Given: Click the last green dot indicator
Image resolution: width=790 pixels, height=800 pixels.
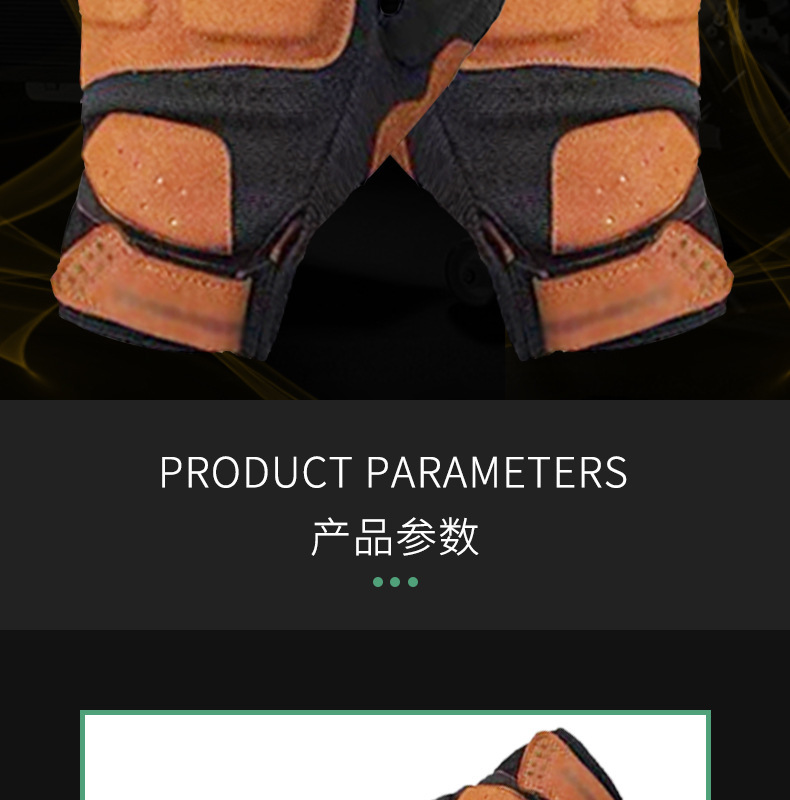Looking at the screenshot, I should tap(413, 582).
